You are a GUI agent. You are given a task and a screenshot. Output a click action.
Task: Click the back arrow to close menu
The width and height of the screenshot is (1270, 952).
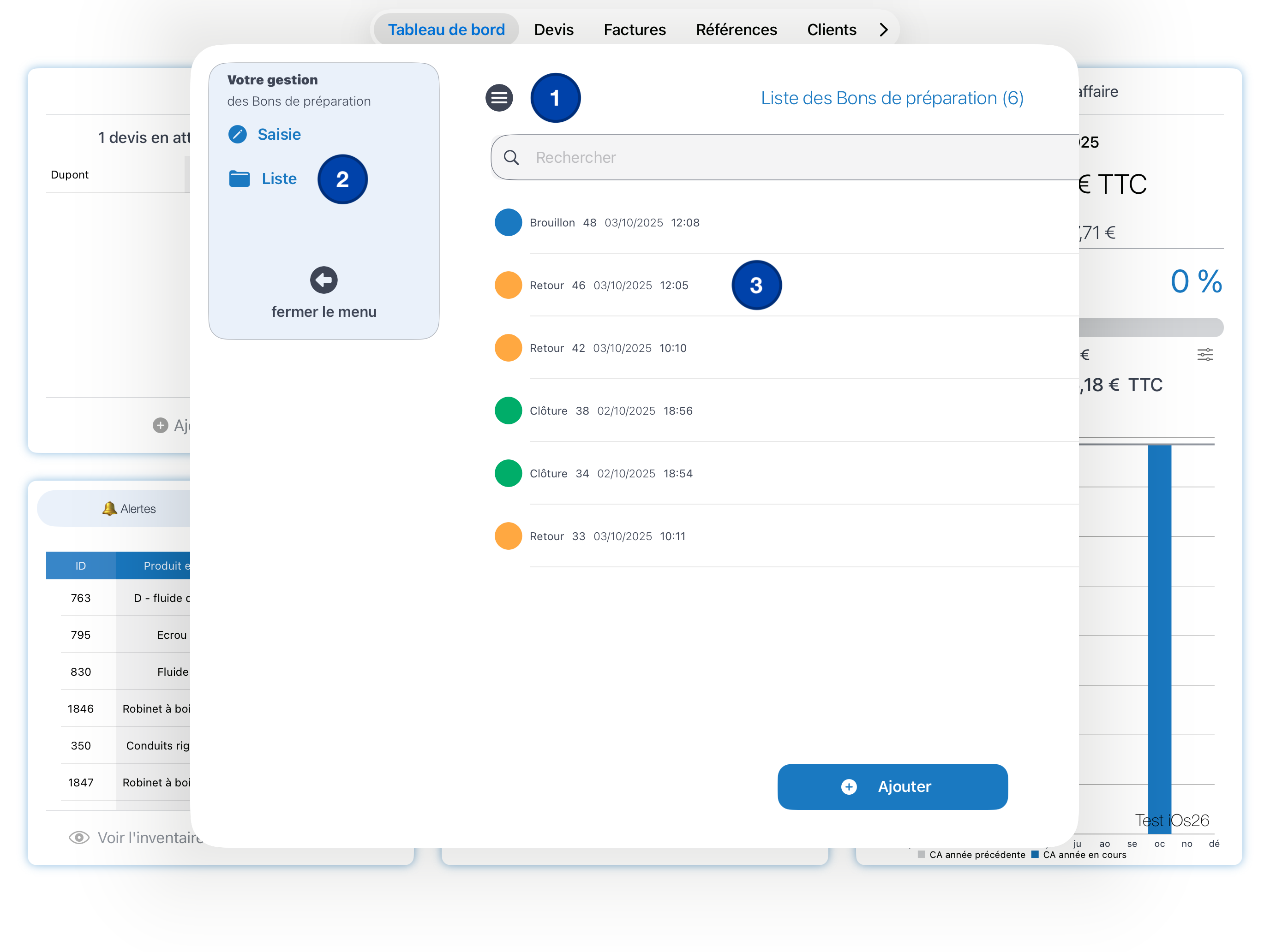[x=324, y=280]
